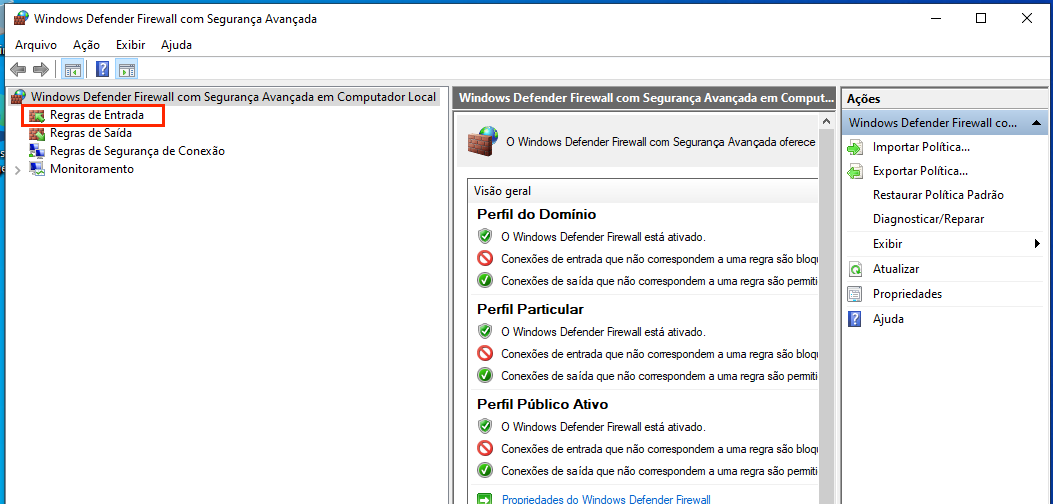Select Monitoramento in the tree
This screenshot has height=504, width=1053.
[92, 169]
